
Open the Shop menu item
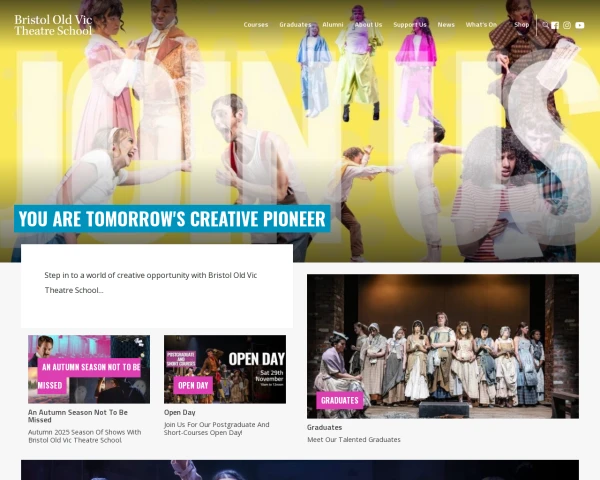521,24
